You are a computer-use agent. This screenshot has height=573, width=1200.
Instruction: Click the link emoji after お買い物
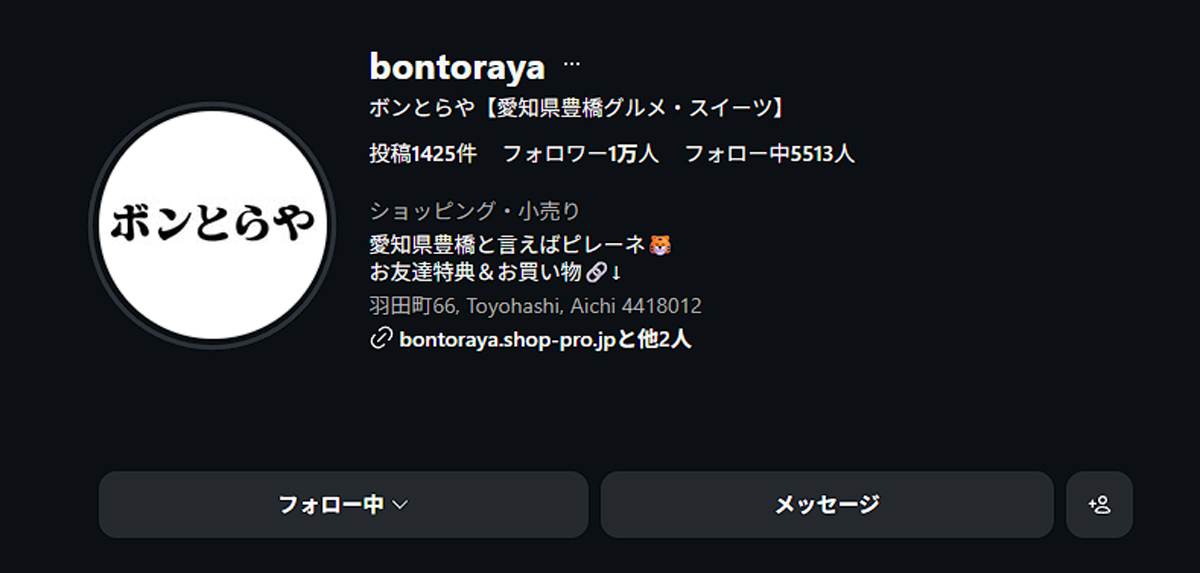597,273
